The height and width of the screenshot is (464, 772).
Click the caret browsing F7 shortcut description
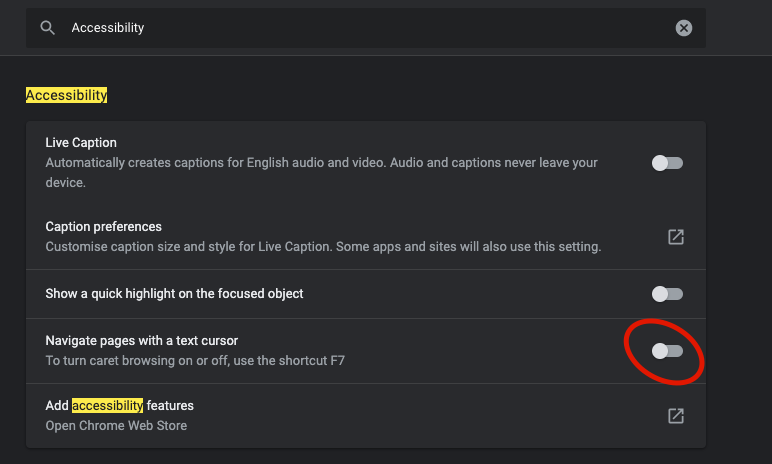[x=195, y=360]
